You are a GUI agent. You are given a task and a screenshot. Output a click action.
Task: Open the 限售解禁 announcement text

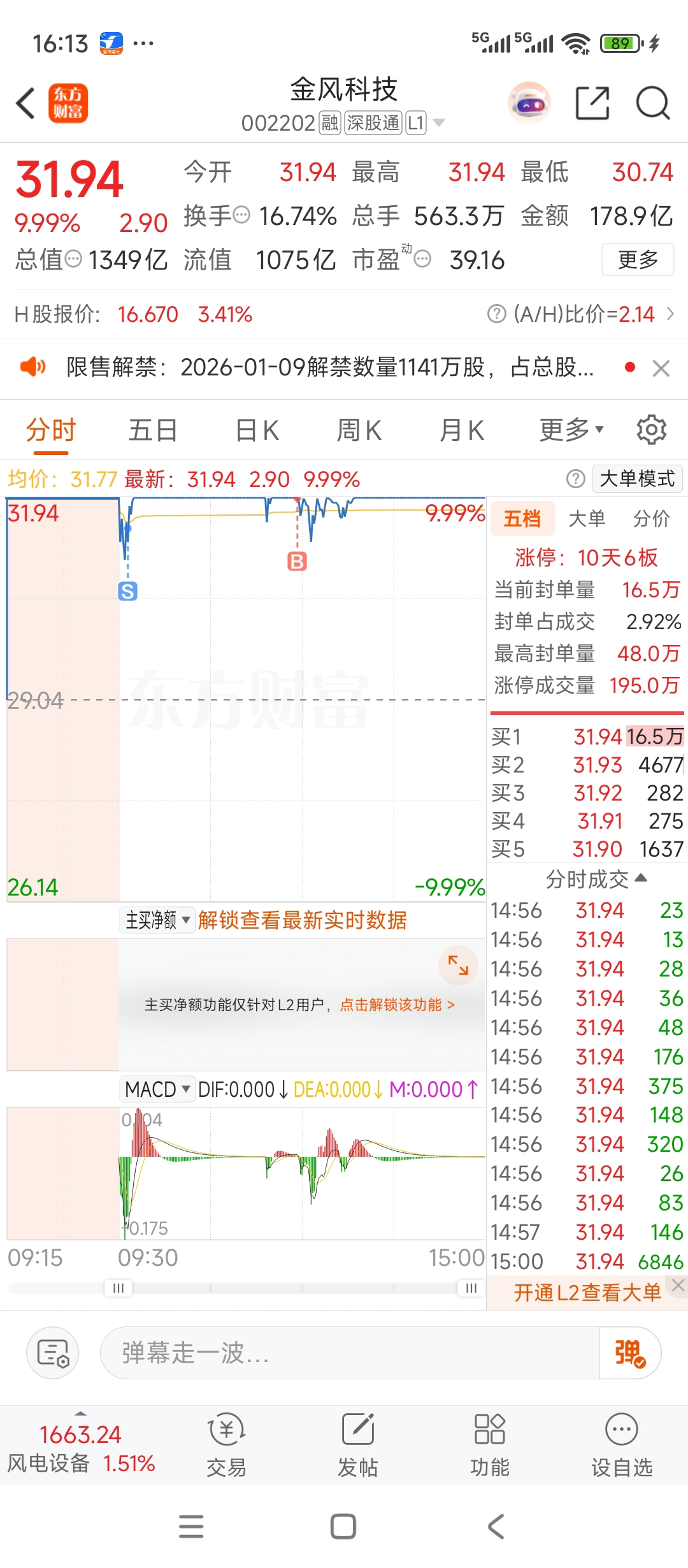(x=330, y=367)
